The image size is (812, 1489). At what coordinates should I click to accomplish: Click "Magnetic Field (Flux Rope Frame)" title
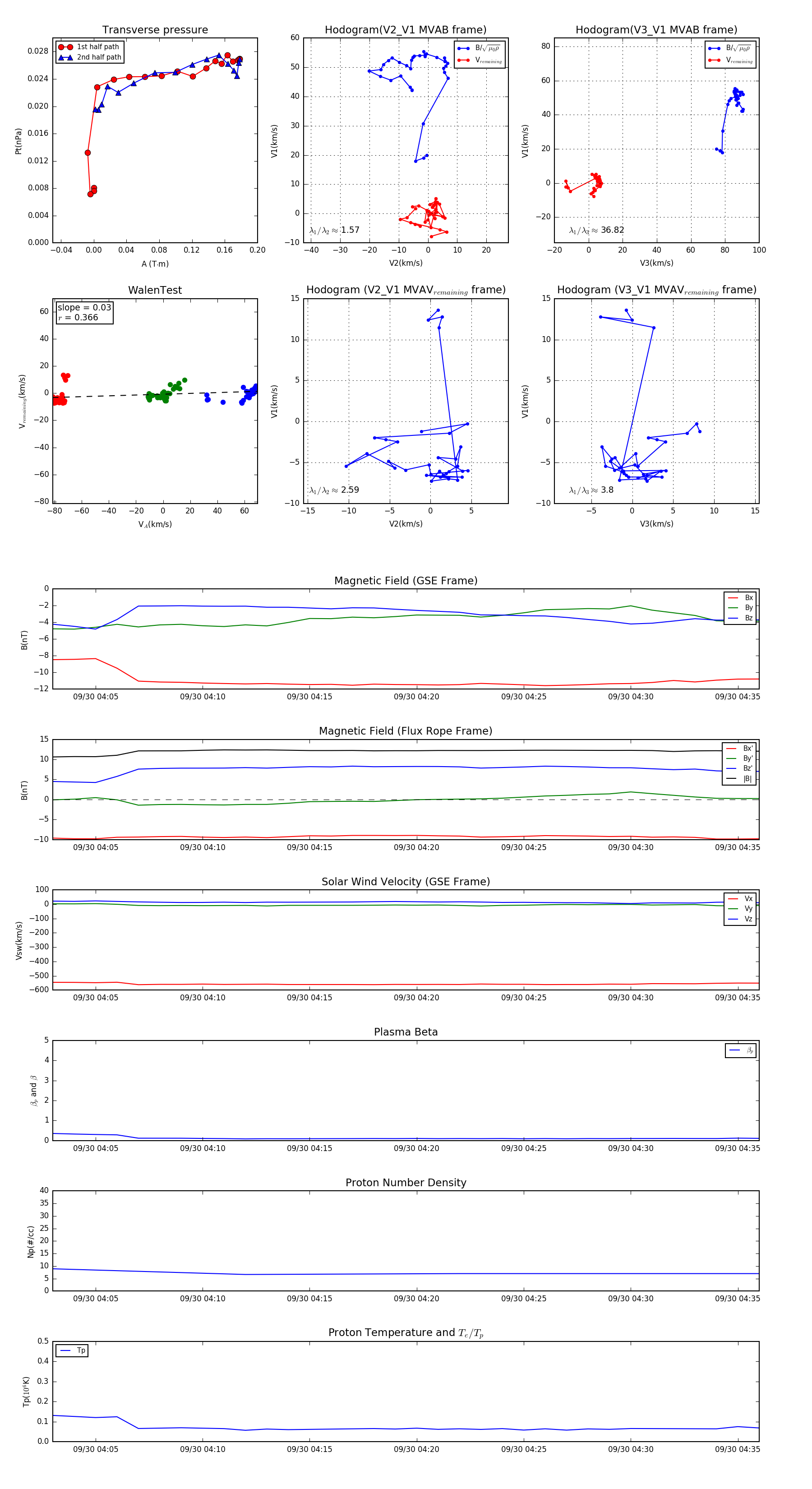[x=406, y=731]
